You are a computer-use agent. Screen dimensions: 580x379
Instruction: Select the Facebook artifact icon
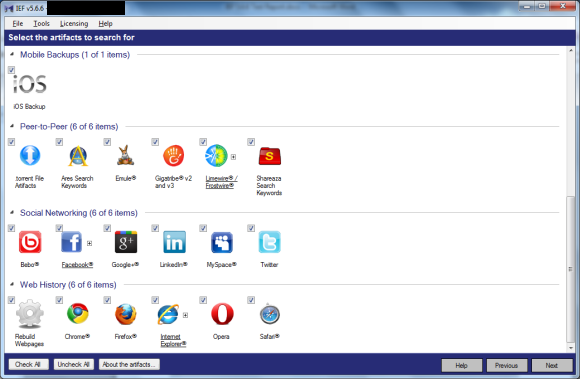72,242
